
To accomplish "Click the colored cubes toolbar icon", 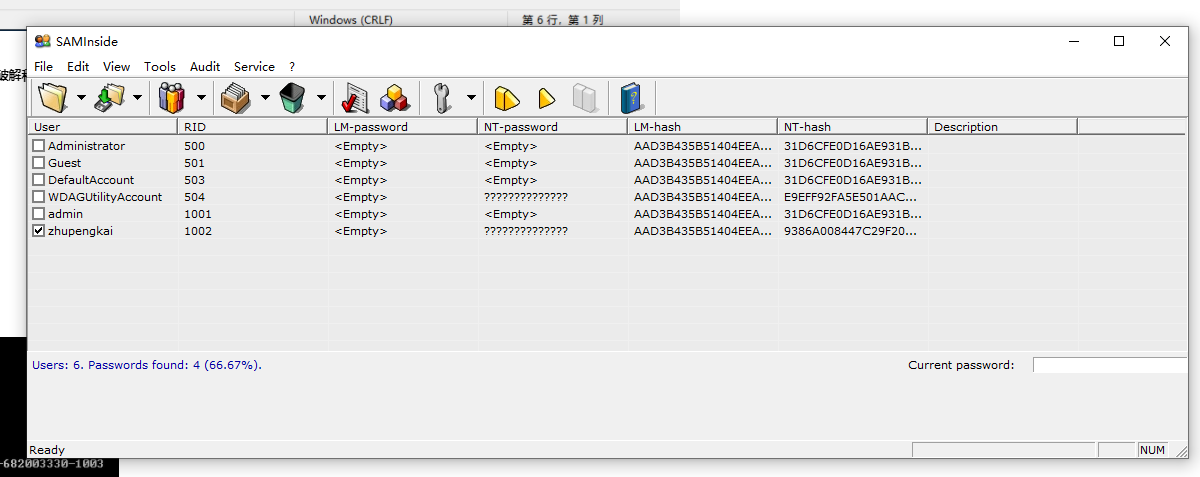I will tap(393, 98).
